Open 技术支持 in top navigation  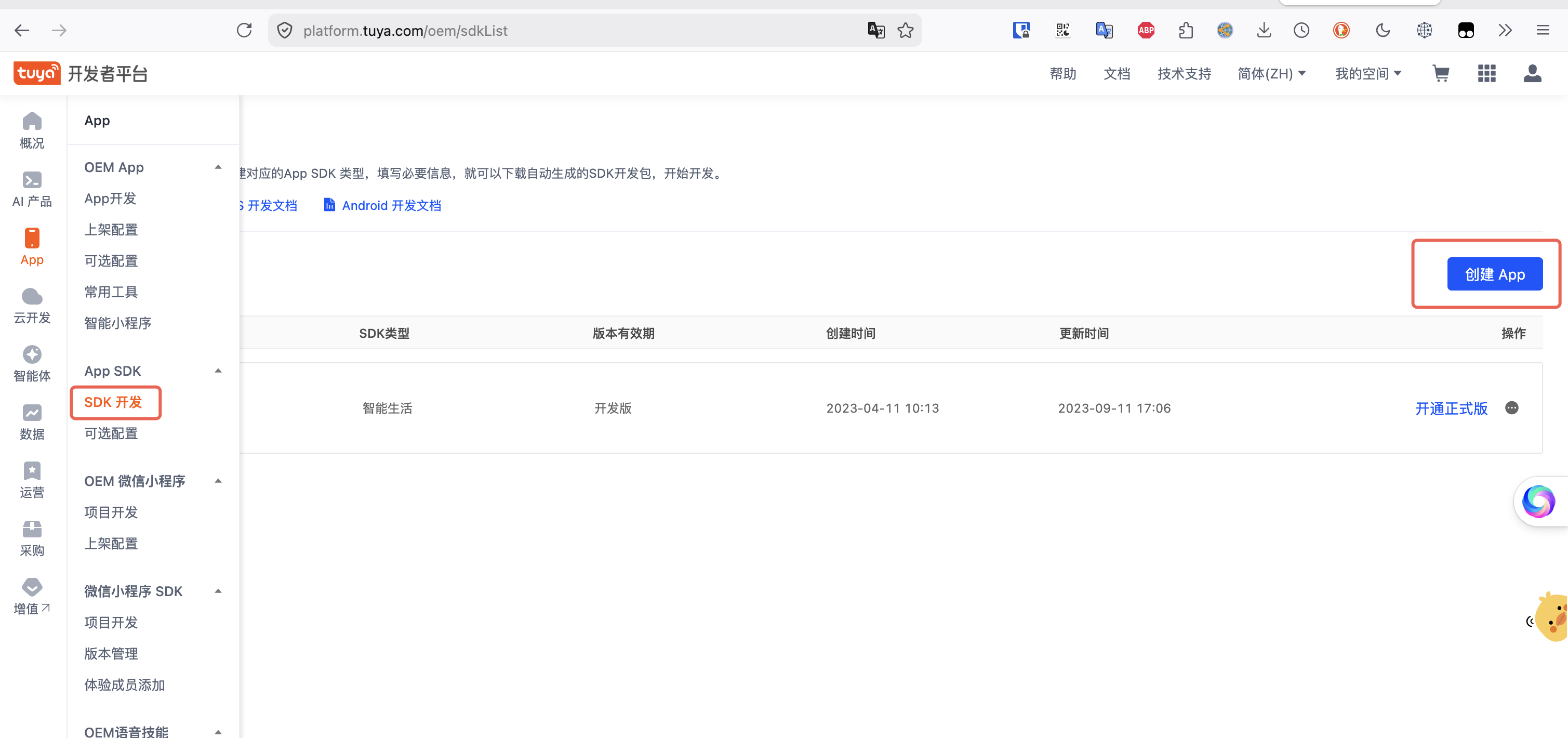[1184, 74]
